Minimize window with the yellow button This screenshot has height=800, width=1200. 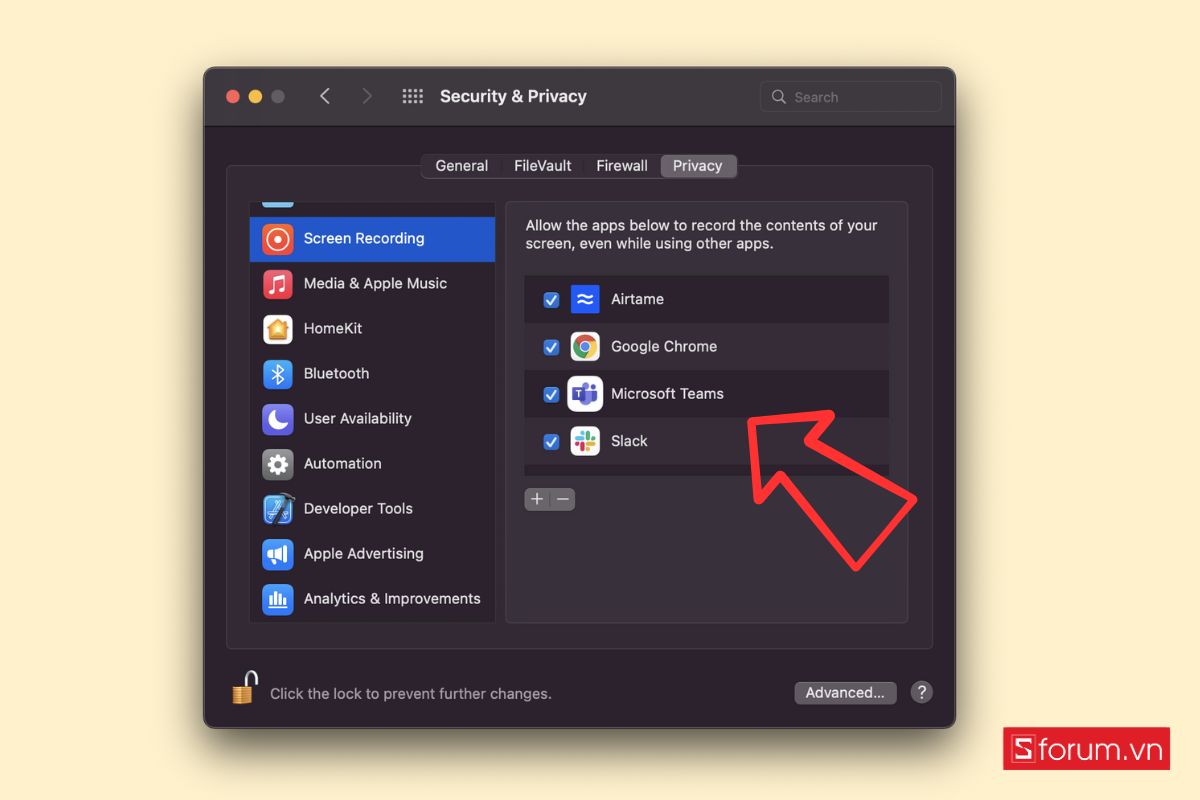pos(255,96)
